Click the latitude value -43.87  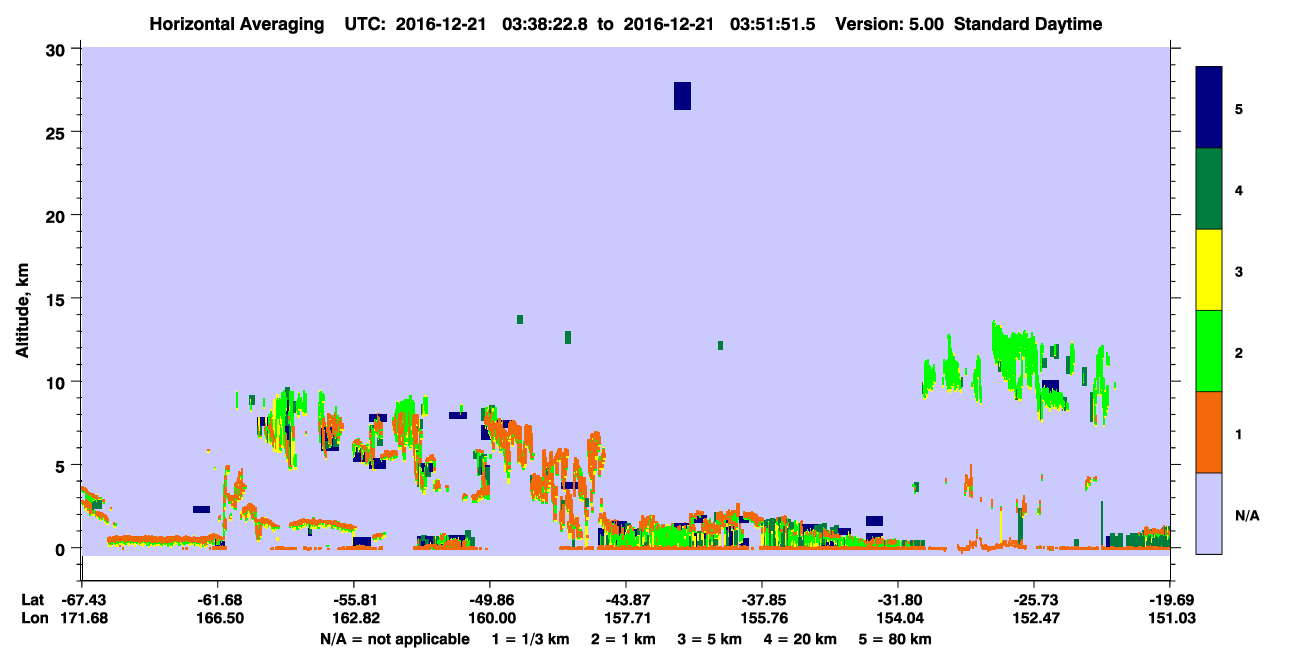(626, 600)
